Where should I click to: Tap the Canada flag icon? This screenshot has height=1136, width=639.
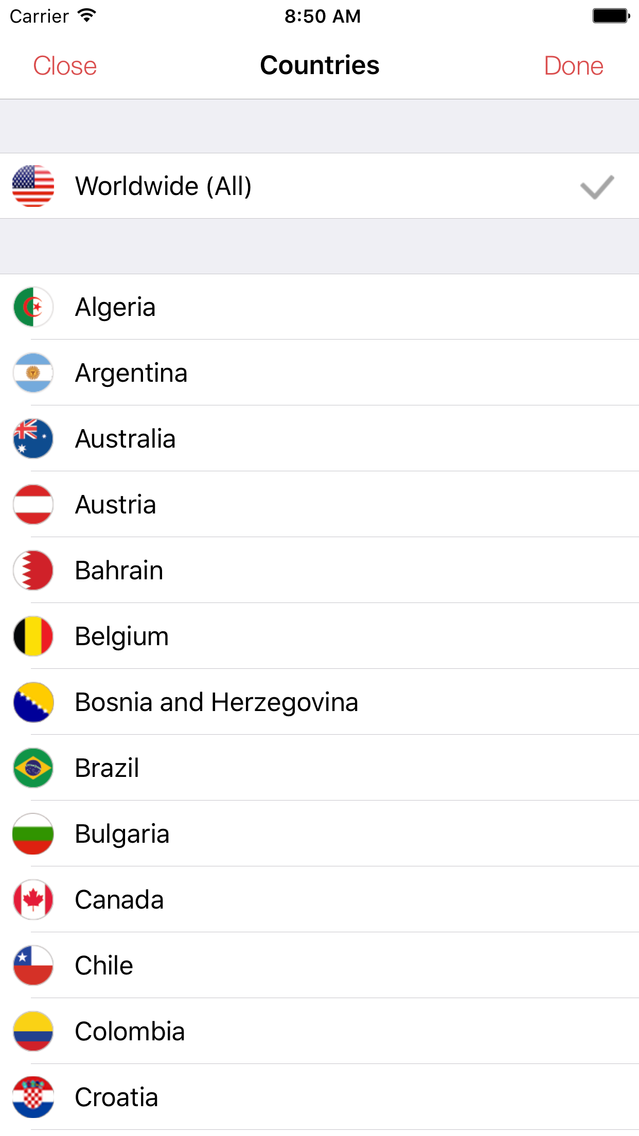coord(33,900)
